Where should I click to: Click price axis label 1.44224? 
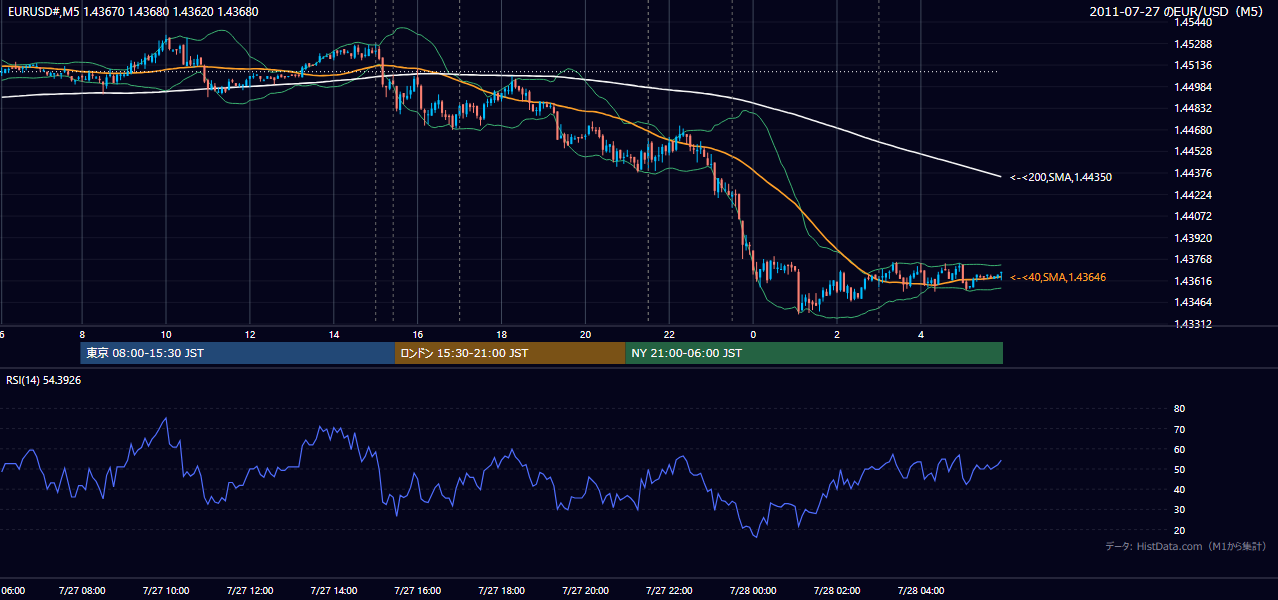click(x=1194, y=195)
